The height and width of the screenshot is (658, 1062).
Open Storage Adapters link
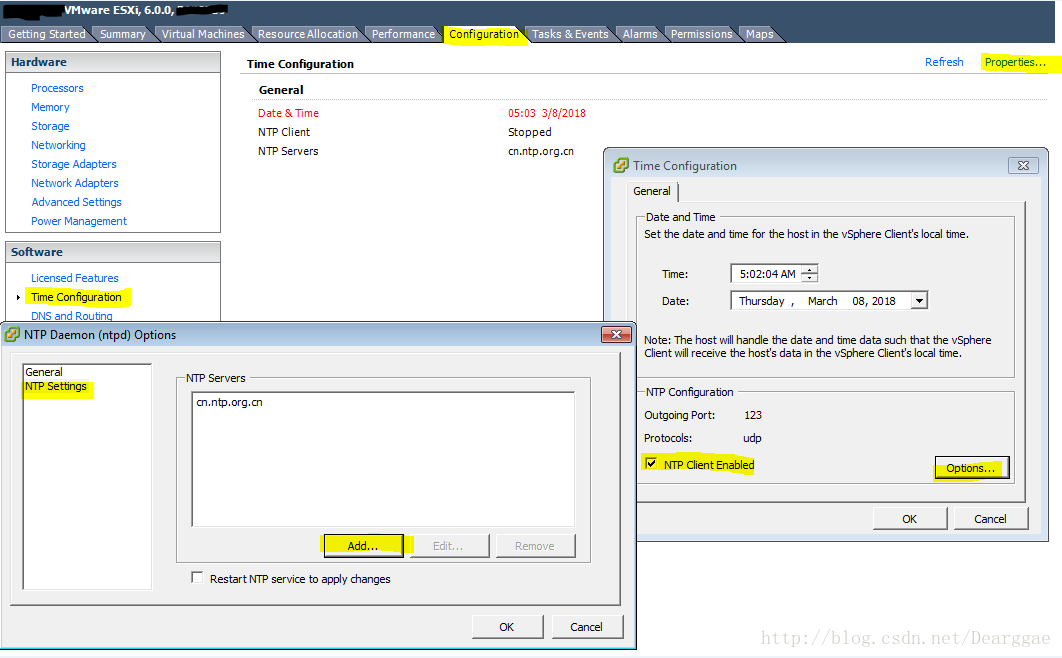click(x=74, y=164)
